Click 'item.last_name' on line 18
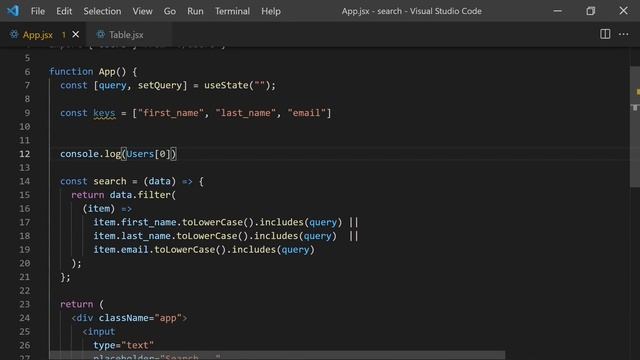Screen dimensions: 640x360 coord(132,236)
